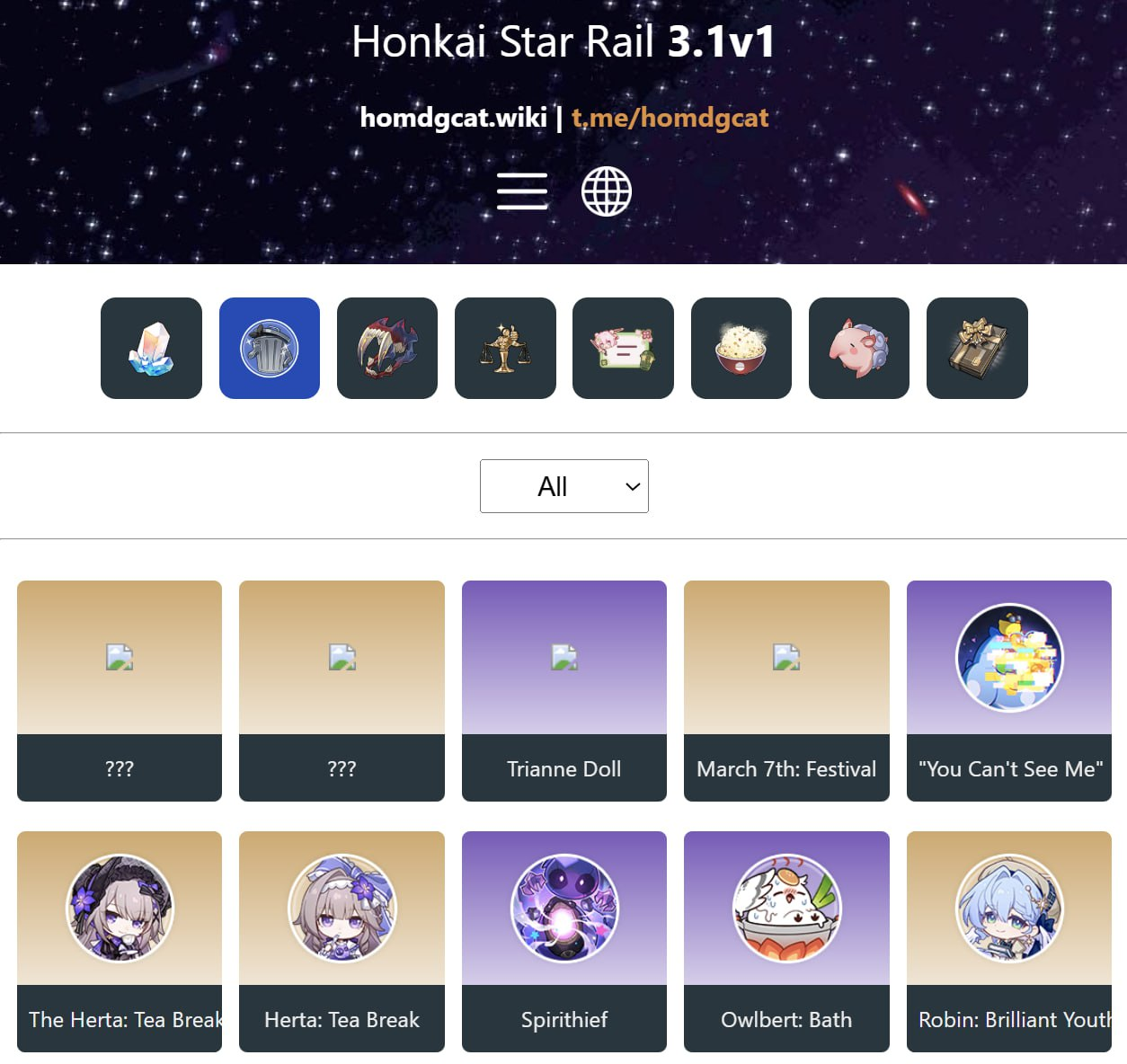This screenshot has height=1064, width=1127.
Task: Select Owlbert: Bath avatar card
Action: coord(786,941)
